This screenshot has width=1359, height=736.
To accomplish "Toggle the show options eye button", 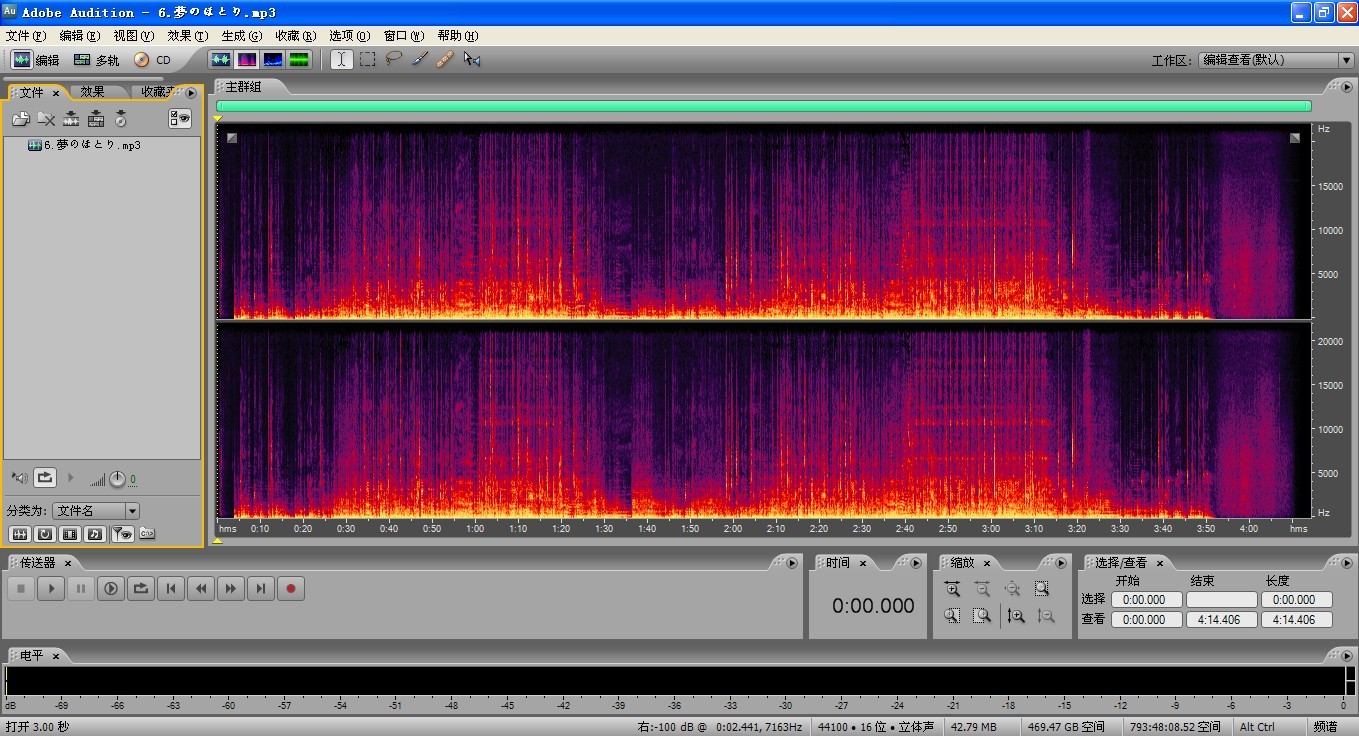I will point(180,119).
